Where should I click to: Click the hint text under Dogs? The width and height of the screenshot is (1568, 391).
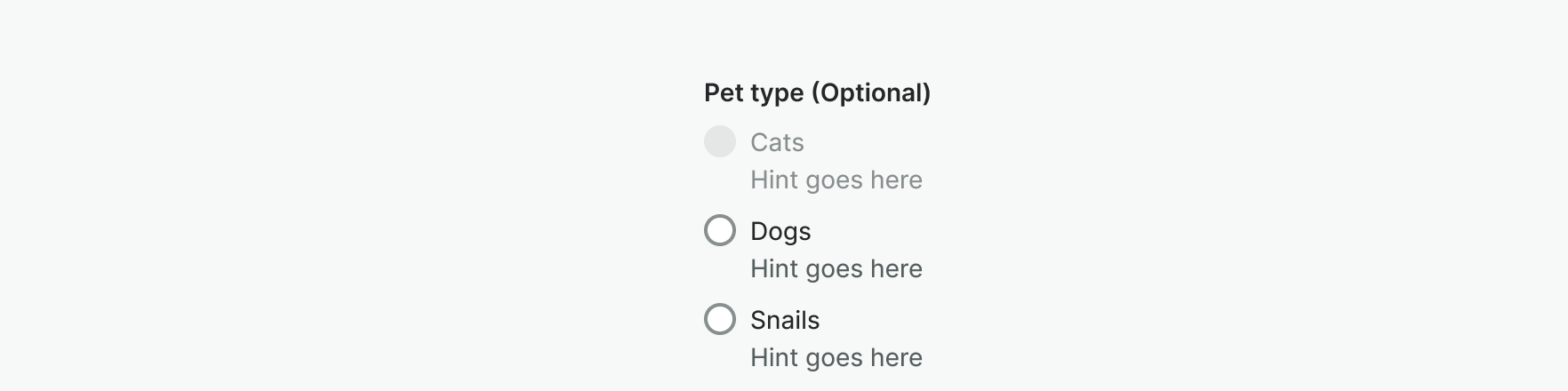click(x=836, y=268)
